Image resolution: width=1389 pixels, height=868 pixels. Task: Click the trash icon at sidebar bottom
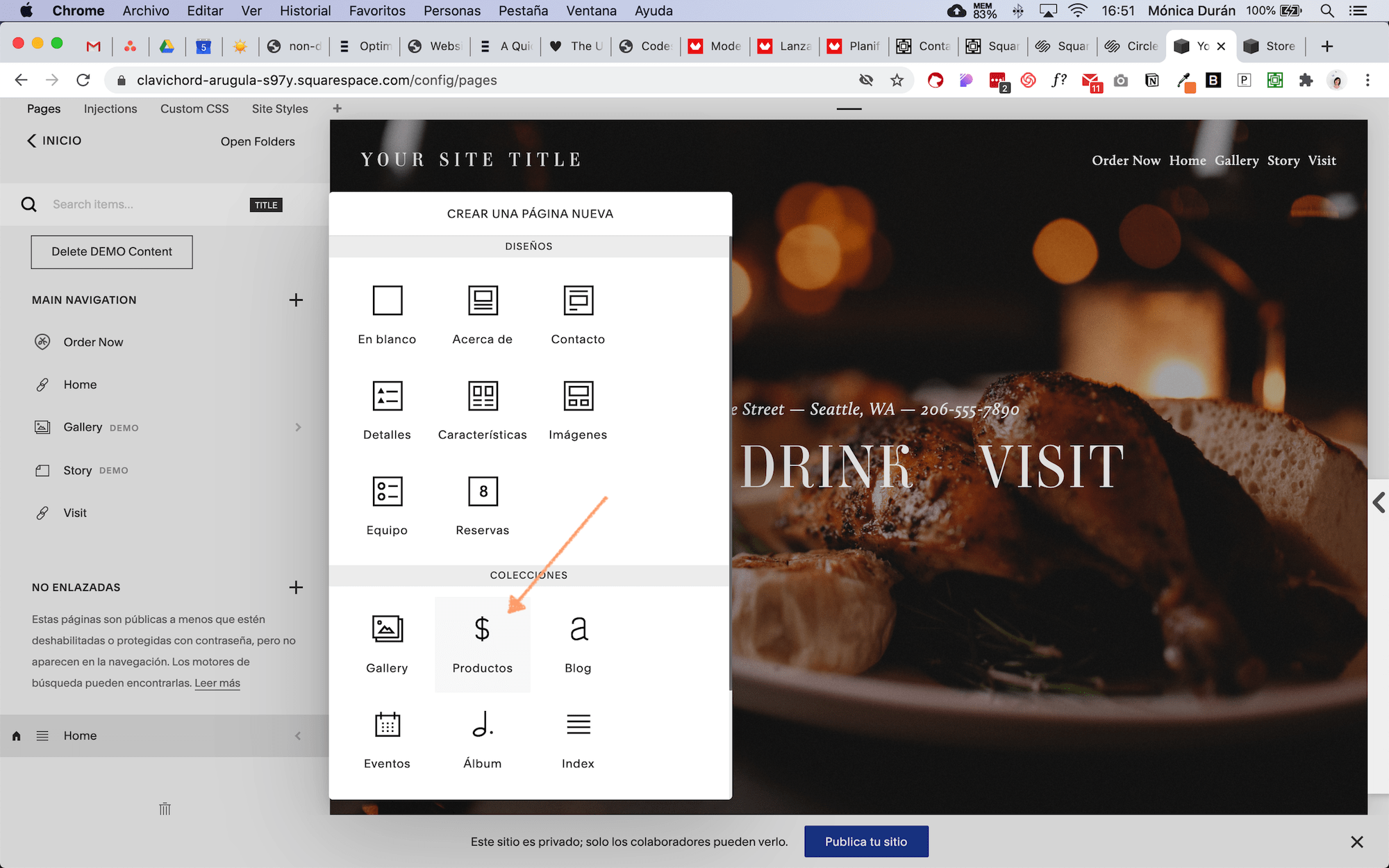tap(165, 809)
